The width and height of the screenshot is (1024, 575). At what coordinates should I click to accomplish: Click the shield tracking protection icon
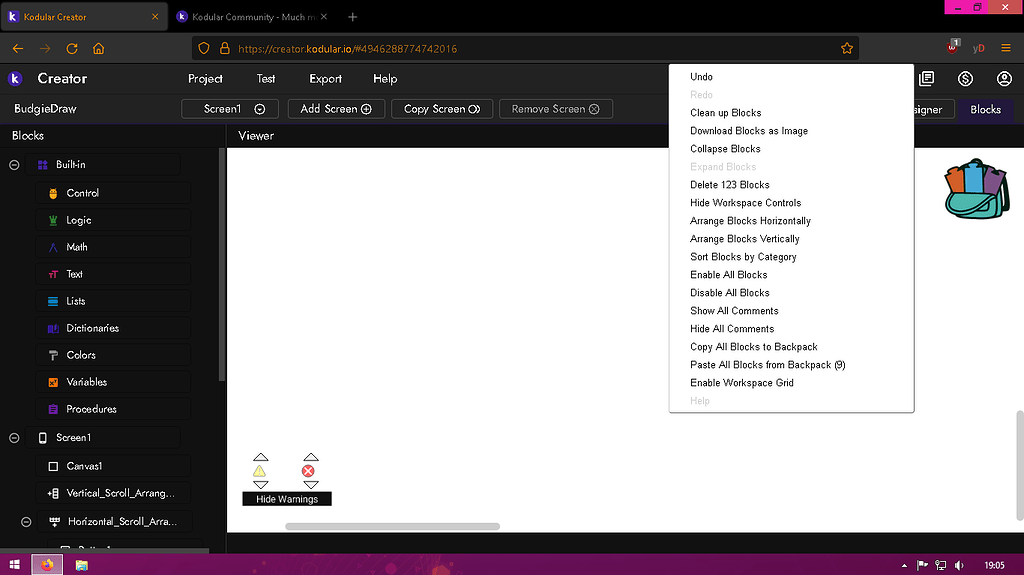pos(204,48)
